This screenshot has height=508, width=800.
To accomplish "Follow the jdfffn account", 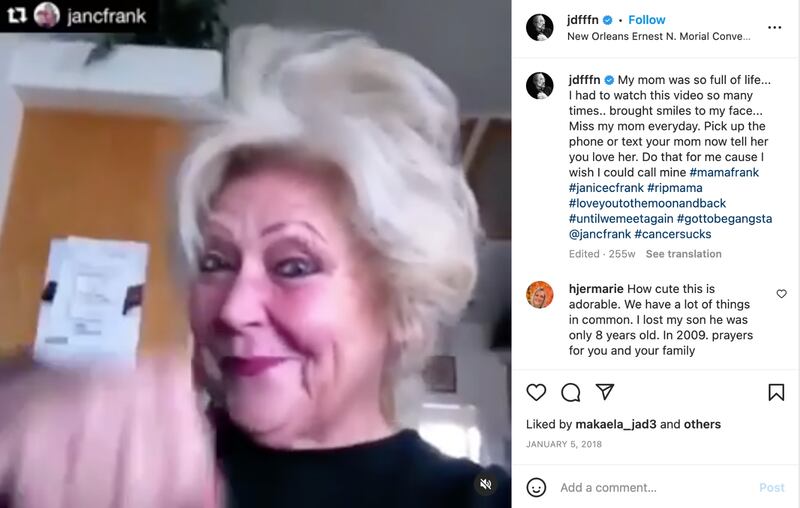I will 646,20.
